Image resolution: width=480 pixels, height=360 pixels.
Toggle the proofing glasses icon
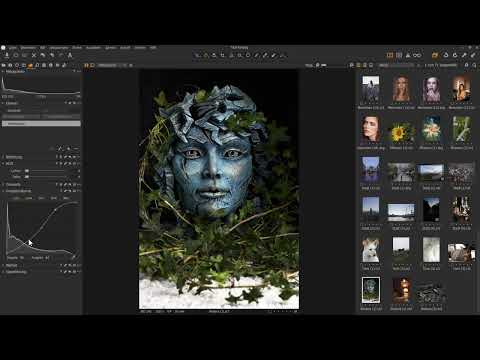pos(417,55)
